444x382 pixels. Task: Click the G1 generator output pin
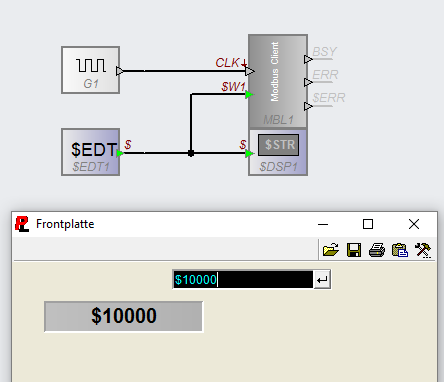pos(120,71)
